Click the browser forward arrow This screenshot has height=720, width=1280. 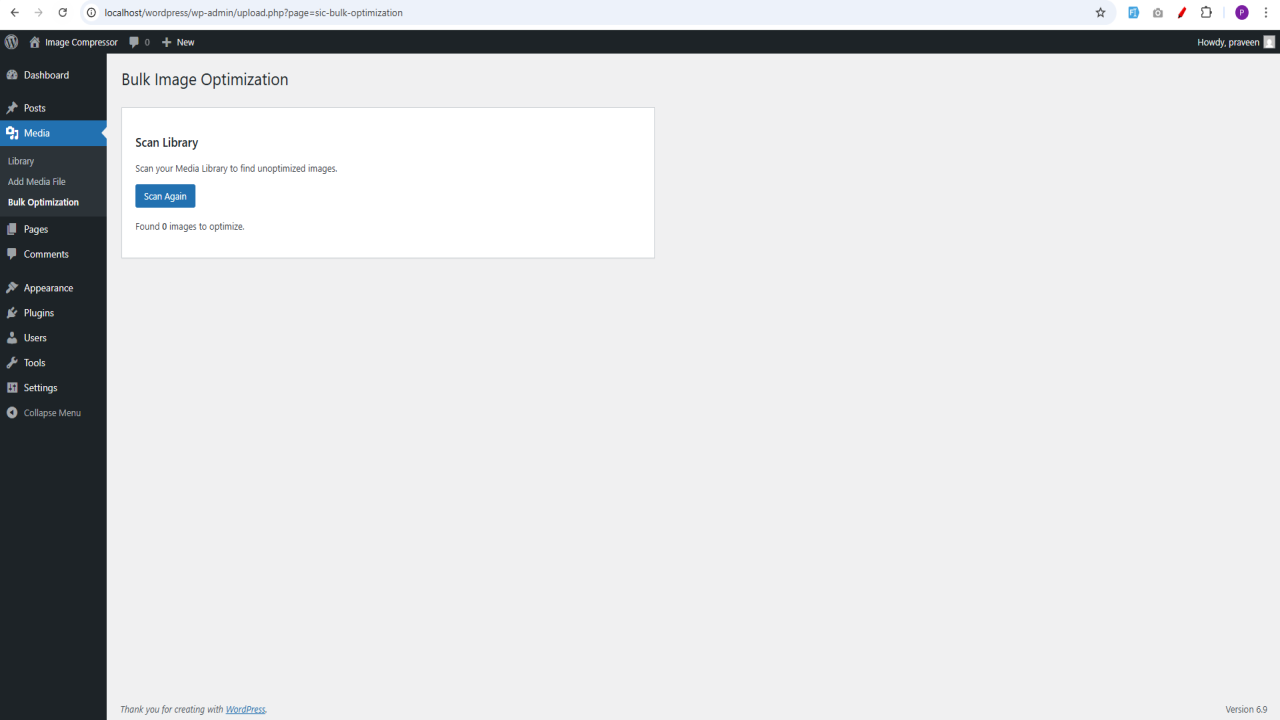point(39,13)
